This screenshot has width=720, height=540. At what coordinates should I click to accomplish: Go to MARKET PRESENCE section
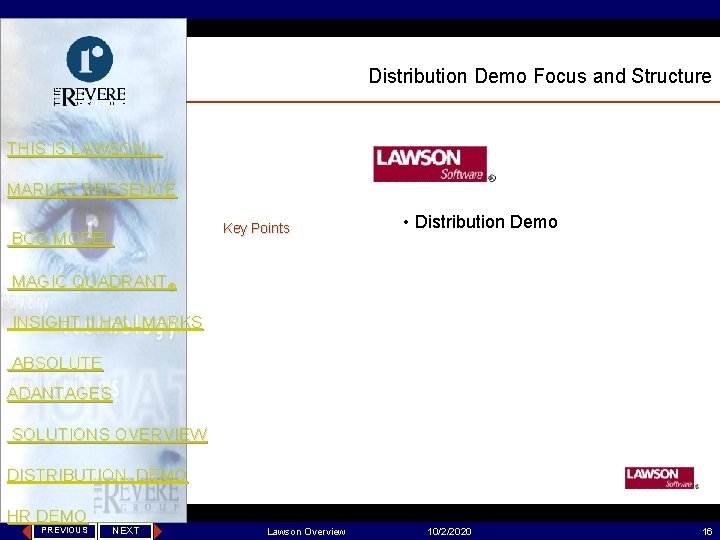(92, 189)
